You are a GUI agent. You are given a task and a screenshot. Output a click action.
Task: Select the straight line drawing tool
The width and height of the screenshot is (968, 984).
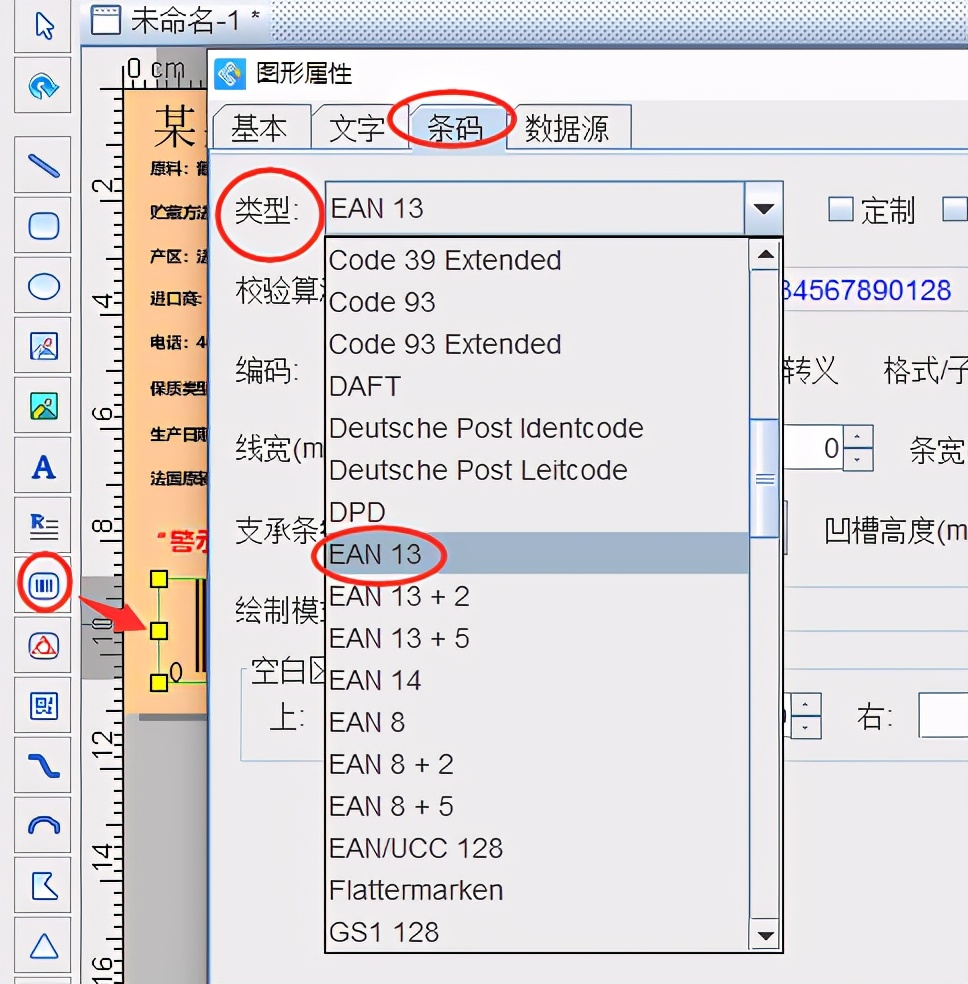pos(43,165)
